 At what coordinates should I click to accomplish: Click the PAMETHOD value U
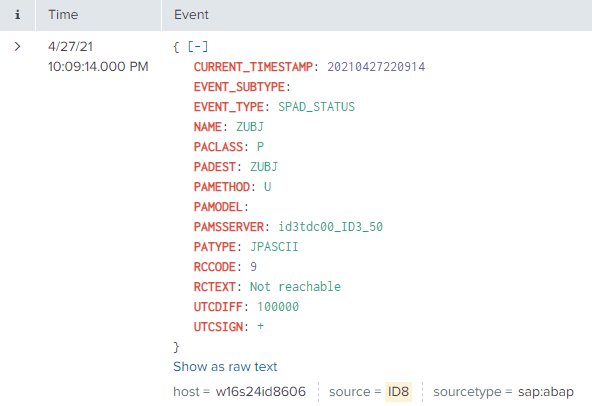267,187
